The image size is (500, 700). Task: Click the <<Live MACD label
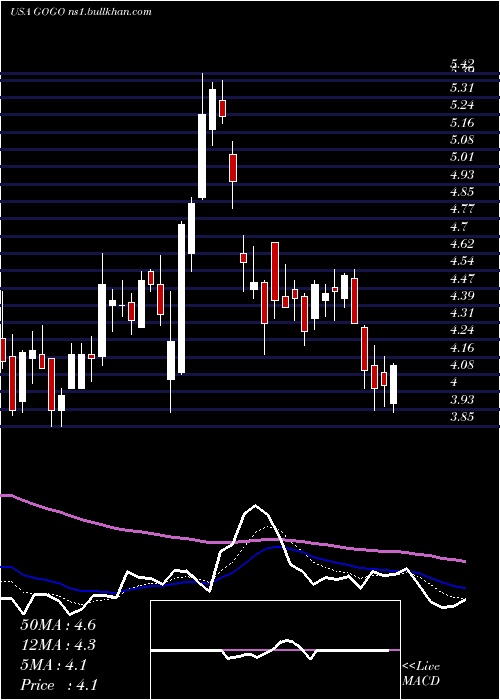pos(421,674)
